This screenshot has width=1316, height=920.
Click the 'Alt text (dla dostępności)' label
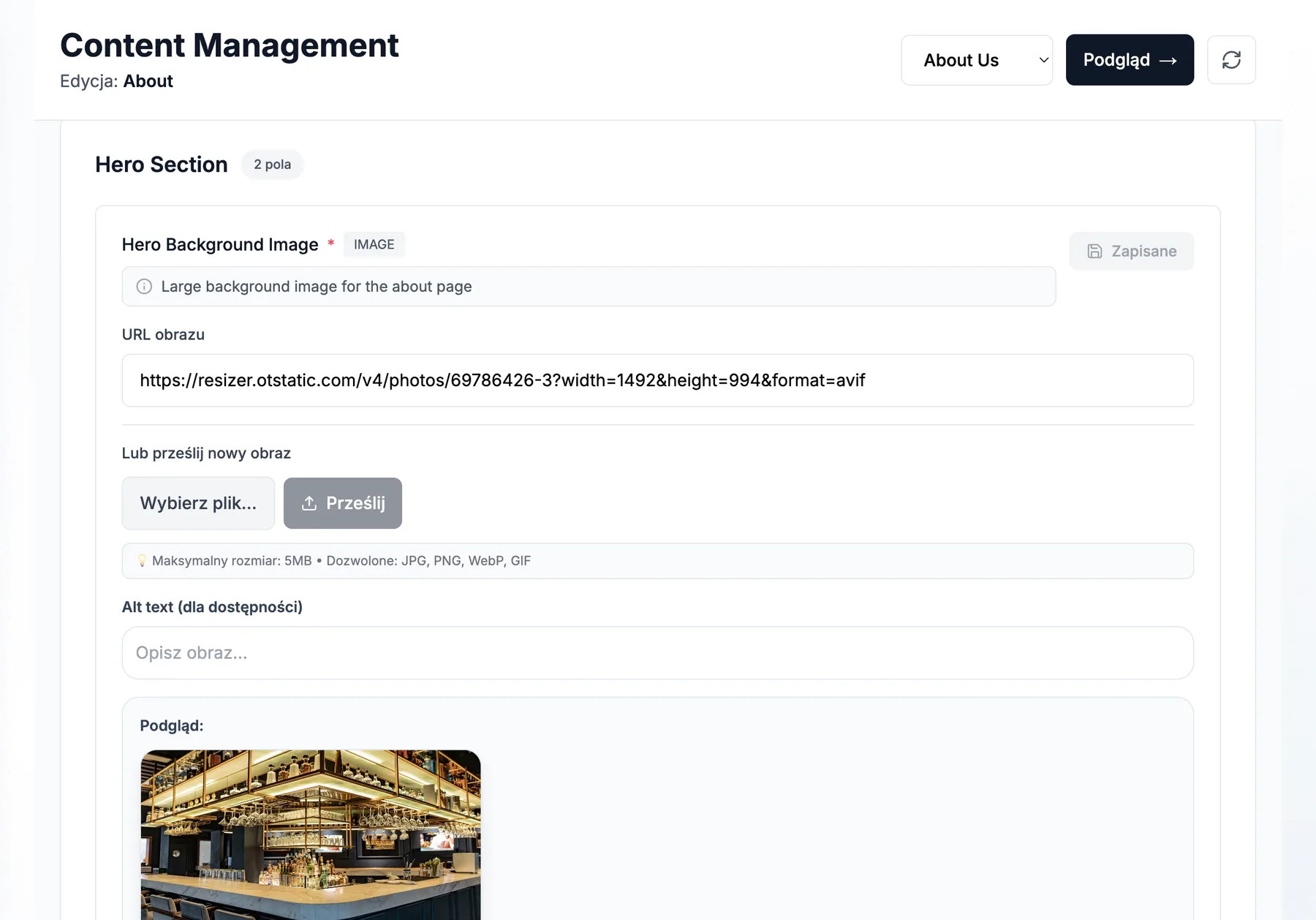(x=212, y=607)
